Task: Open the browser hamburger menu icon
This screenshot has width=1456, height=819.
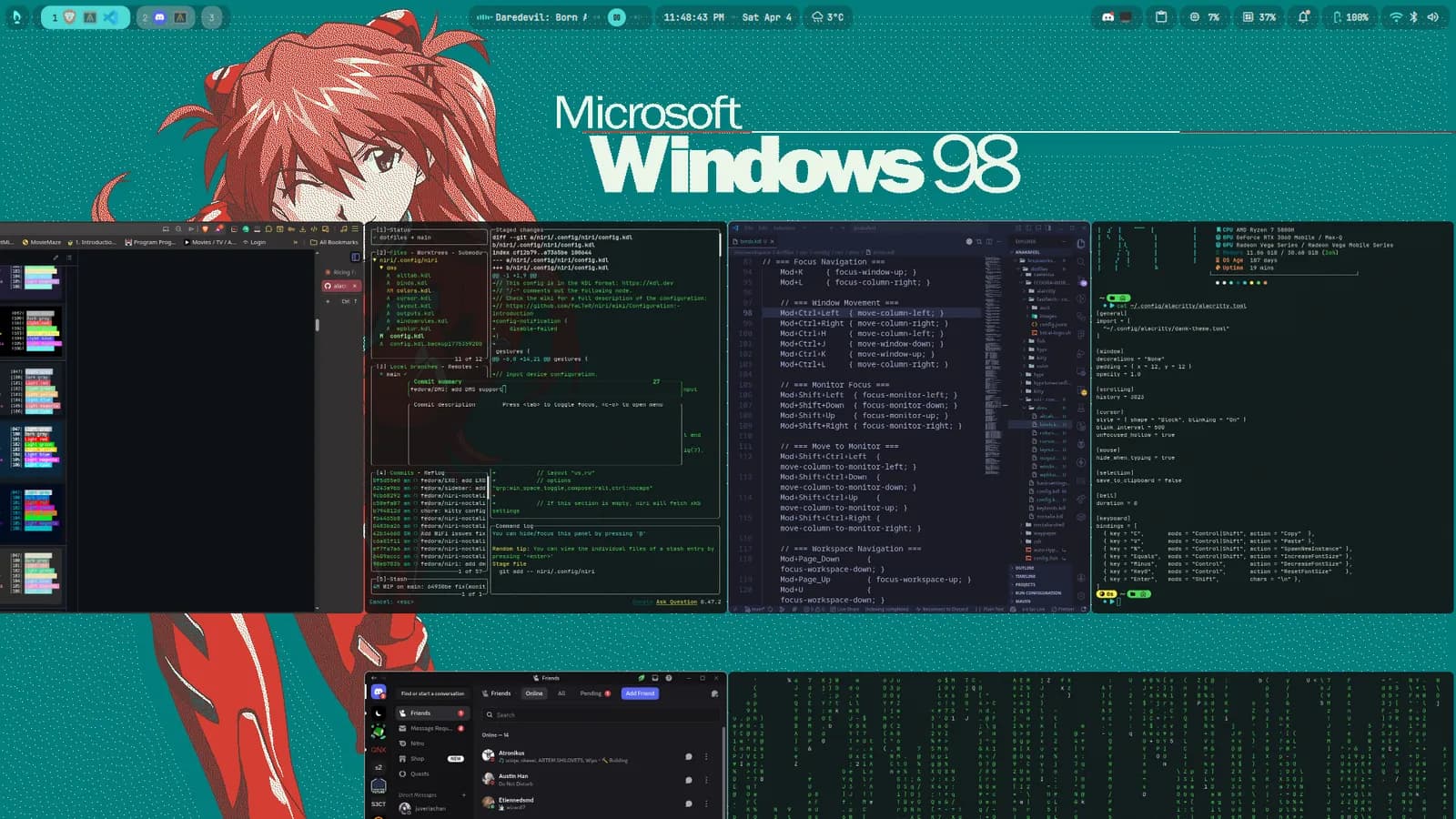Action: [355, 228]
